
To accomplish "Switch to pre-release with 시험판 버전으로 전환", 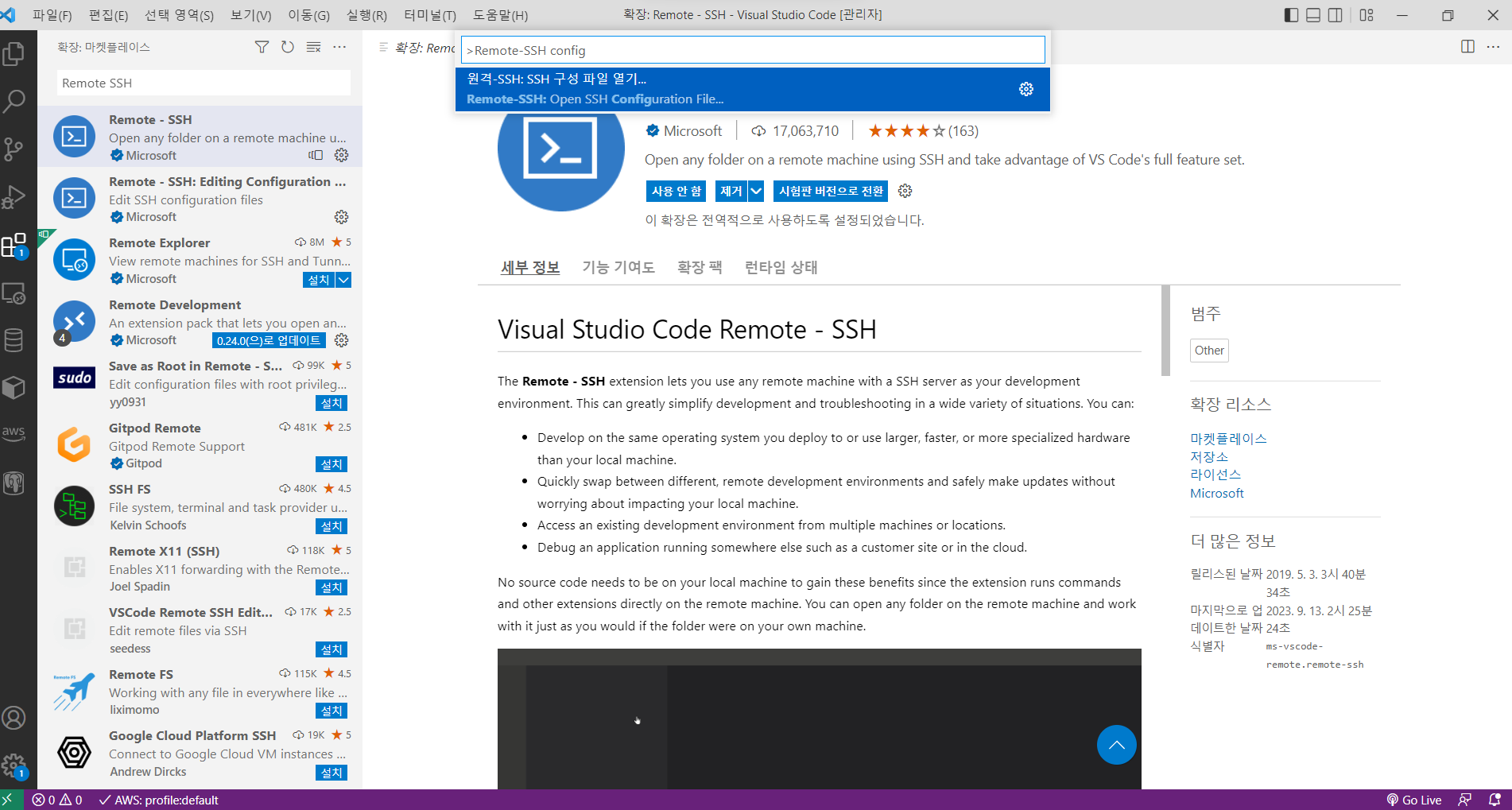I will coord(831,191).
